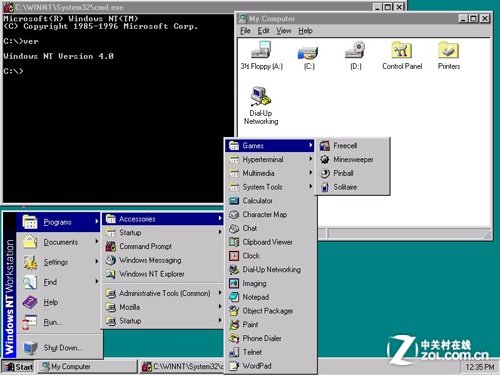Open the File menu in My Computer

pos(245,31)
